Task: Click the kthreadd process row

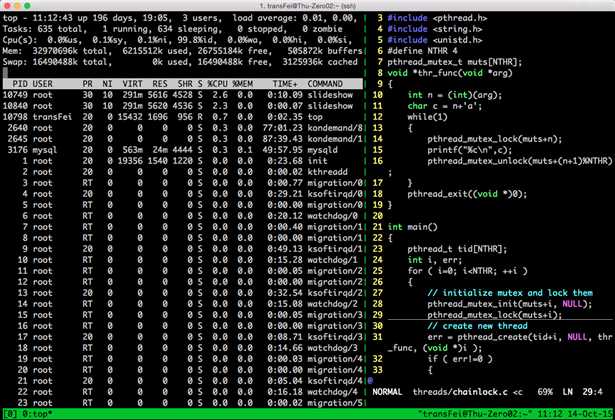Action: pos(182,172)
